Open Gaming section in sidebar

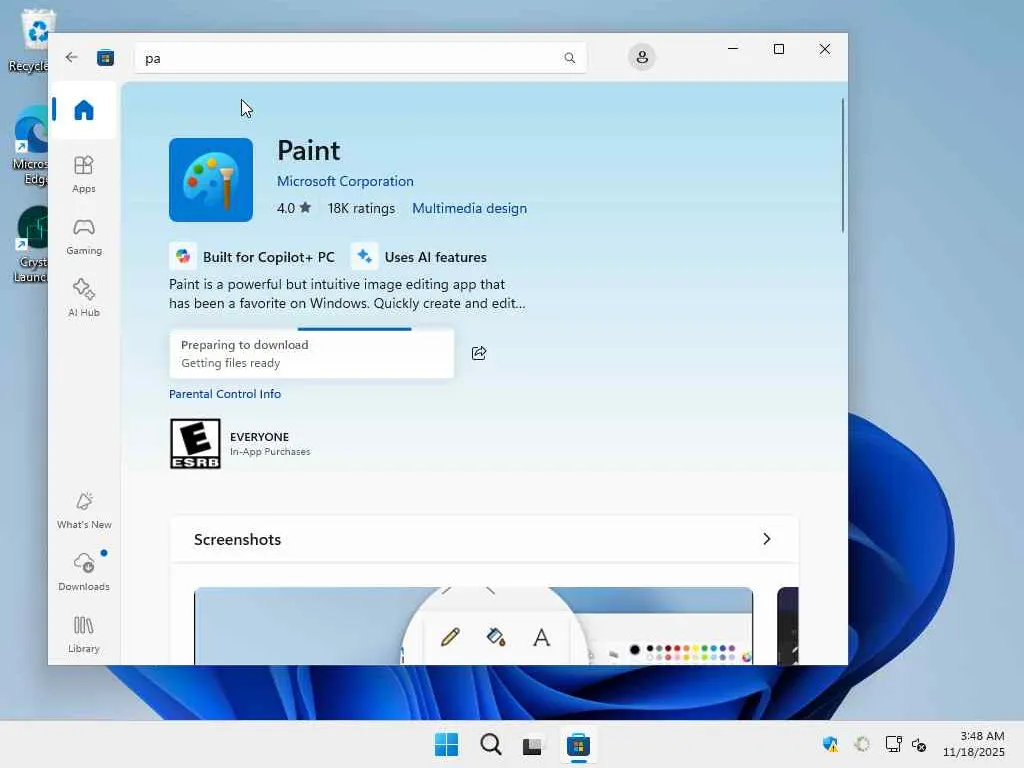[84, 236]
